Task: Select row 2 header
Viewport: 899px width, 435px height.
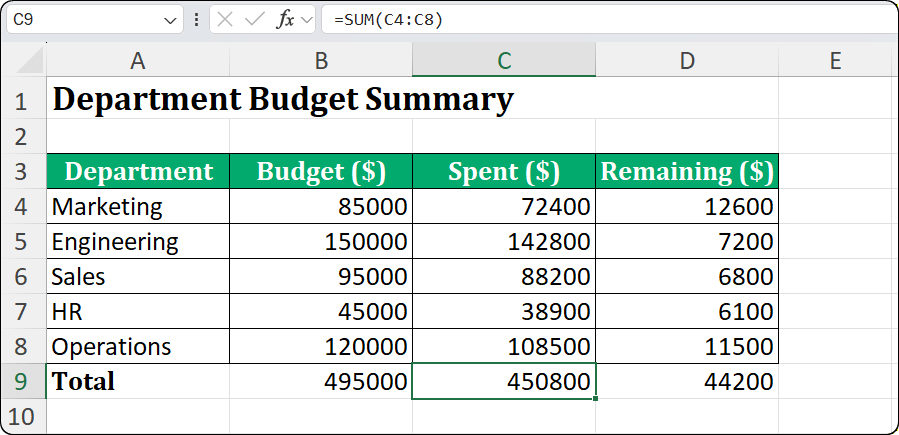Action: [23, 136]
